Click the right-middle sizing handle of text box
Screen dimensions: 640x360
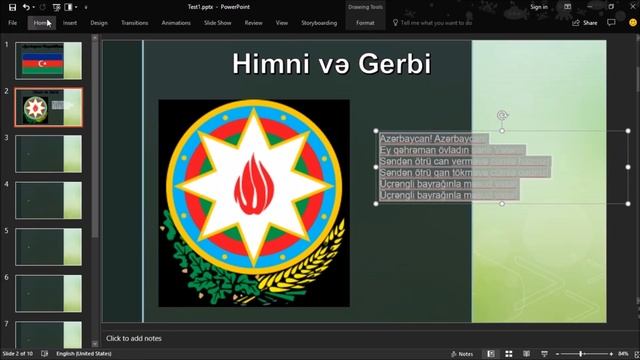[x=628, y=167]
